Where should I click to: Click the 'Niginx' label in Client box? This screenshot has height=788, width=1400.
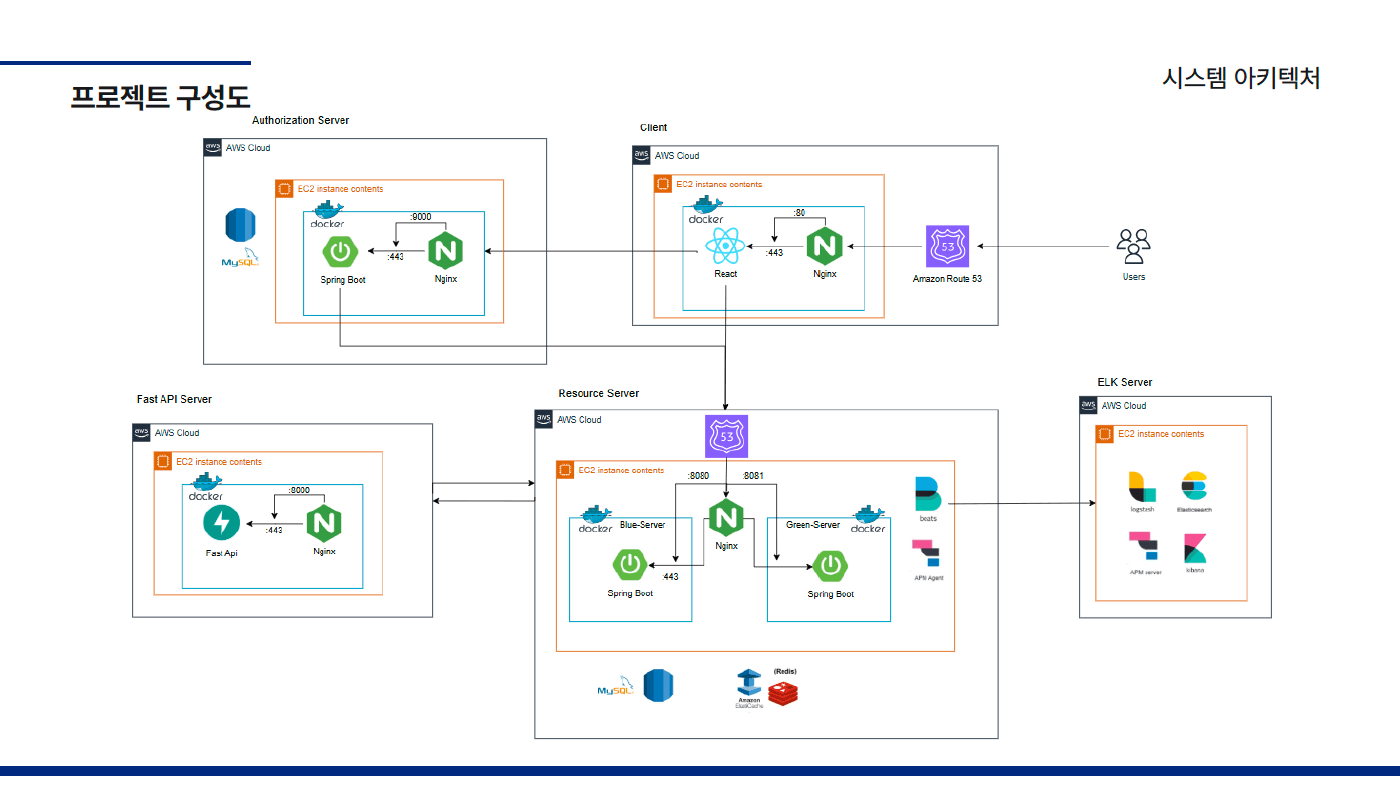[x=825, y=273]
